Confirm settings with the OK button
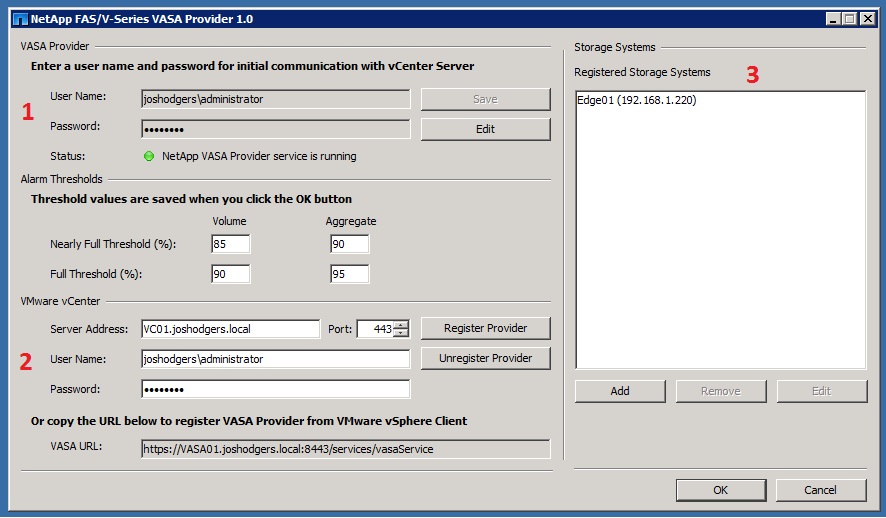Viewport: 886px width, 518px height. [x=721, y=490]
